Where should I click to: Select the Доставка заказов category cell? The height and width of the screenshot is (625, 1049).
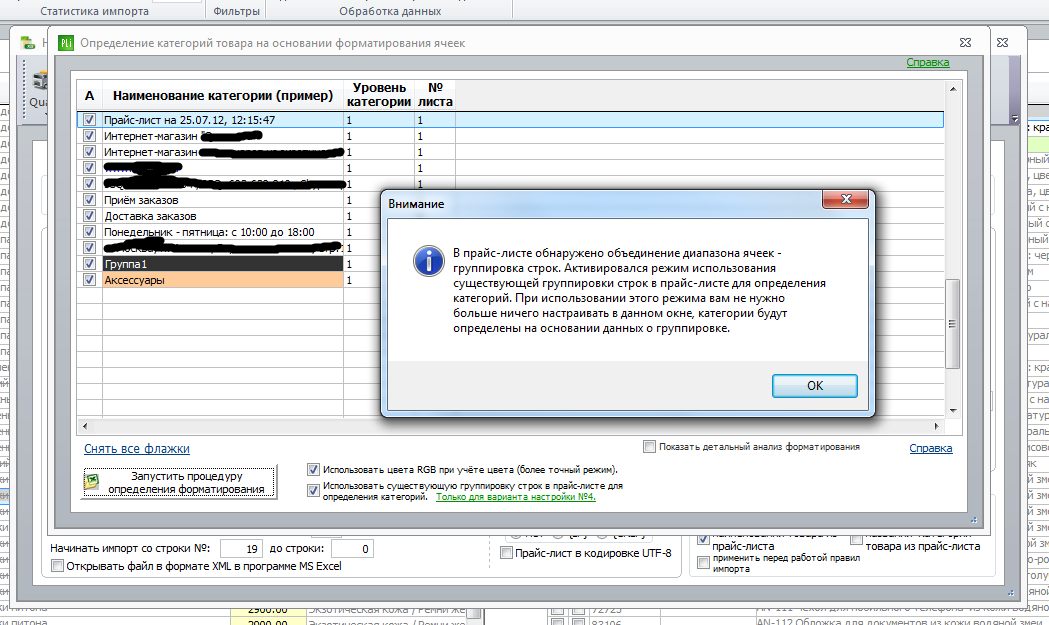click(x=223, y=216)
